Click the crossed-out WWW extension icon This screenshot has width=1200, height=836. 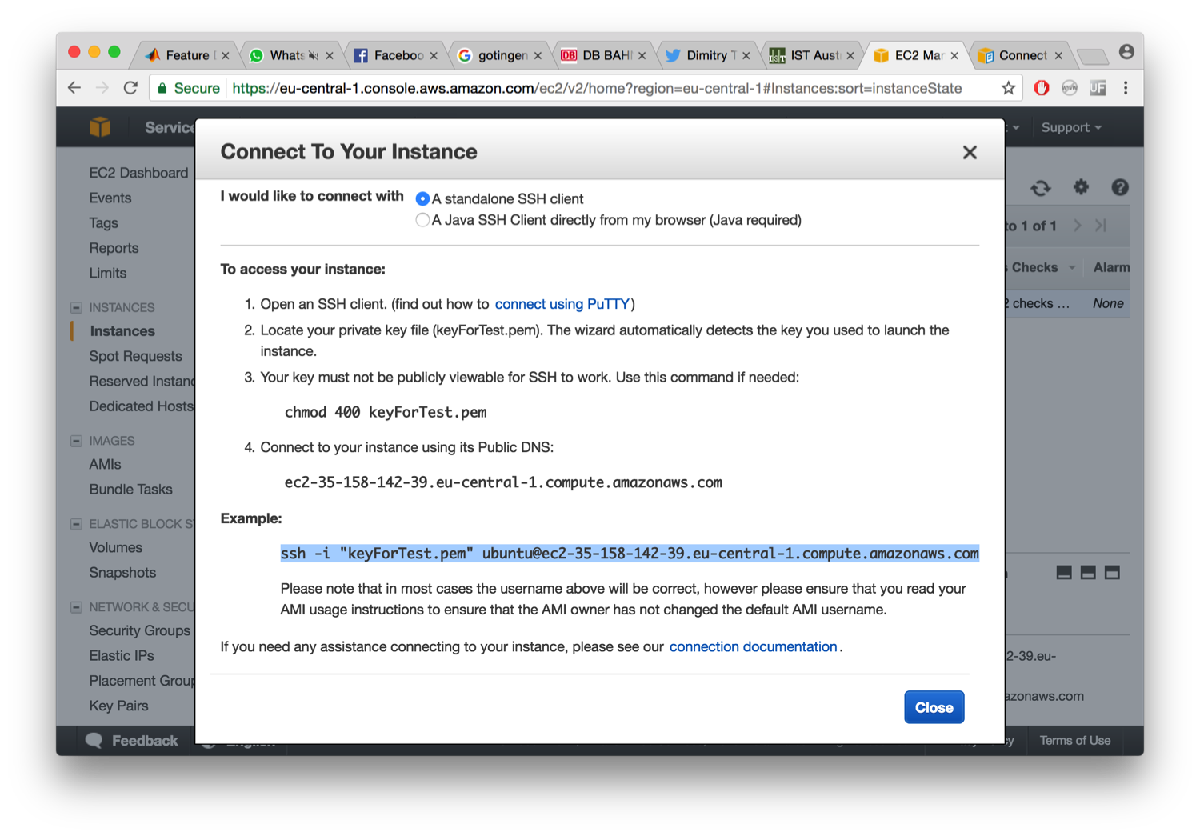1069,88
